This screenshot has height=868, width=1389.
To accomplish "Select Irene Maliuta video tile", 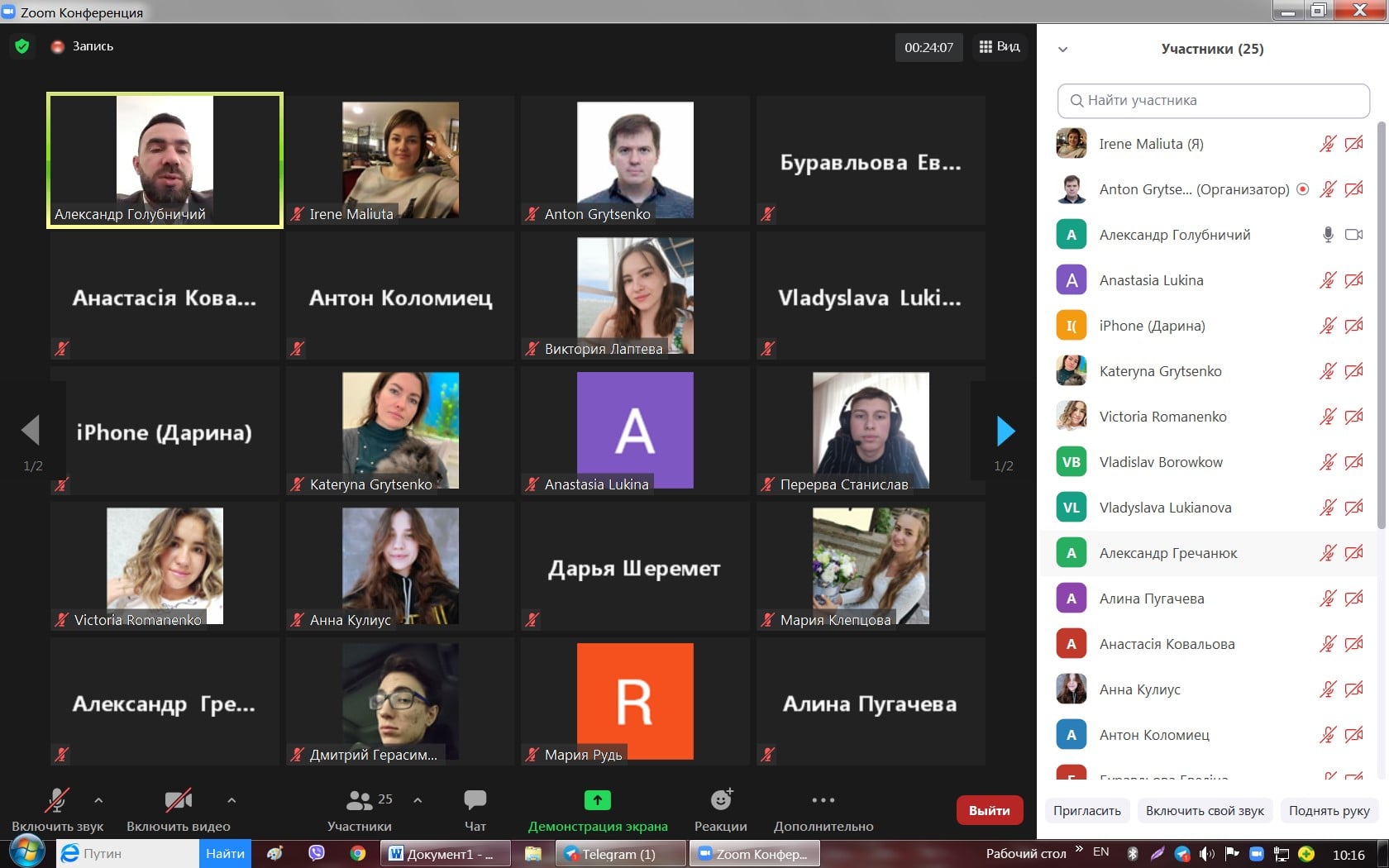I will (400, 160).
